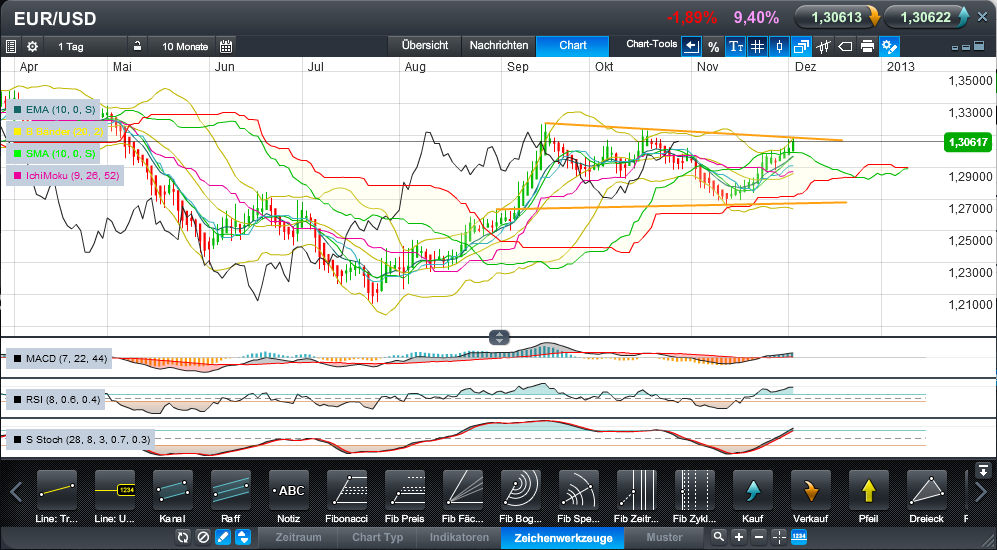The height and width of the screenshot is (550, 997).
Task: Toggle the chart grid lines
Action: tap(757, 46)
